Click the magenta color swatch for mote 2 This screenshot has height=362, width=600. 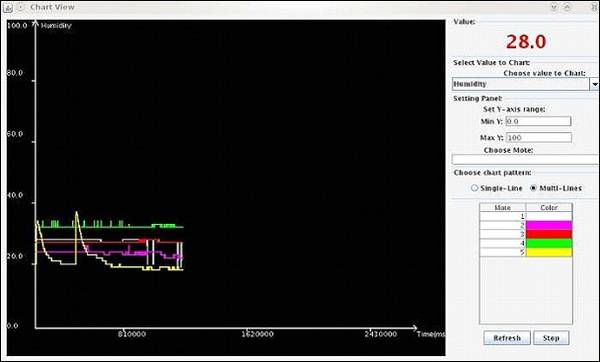(549, 225)
